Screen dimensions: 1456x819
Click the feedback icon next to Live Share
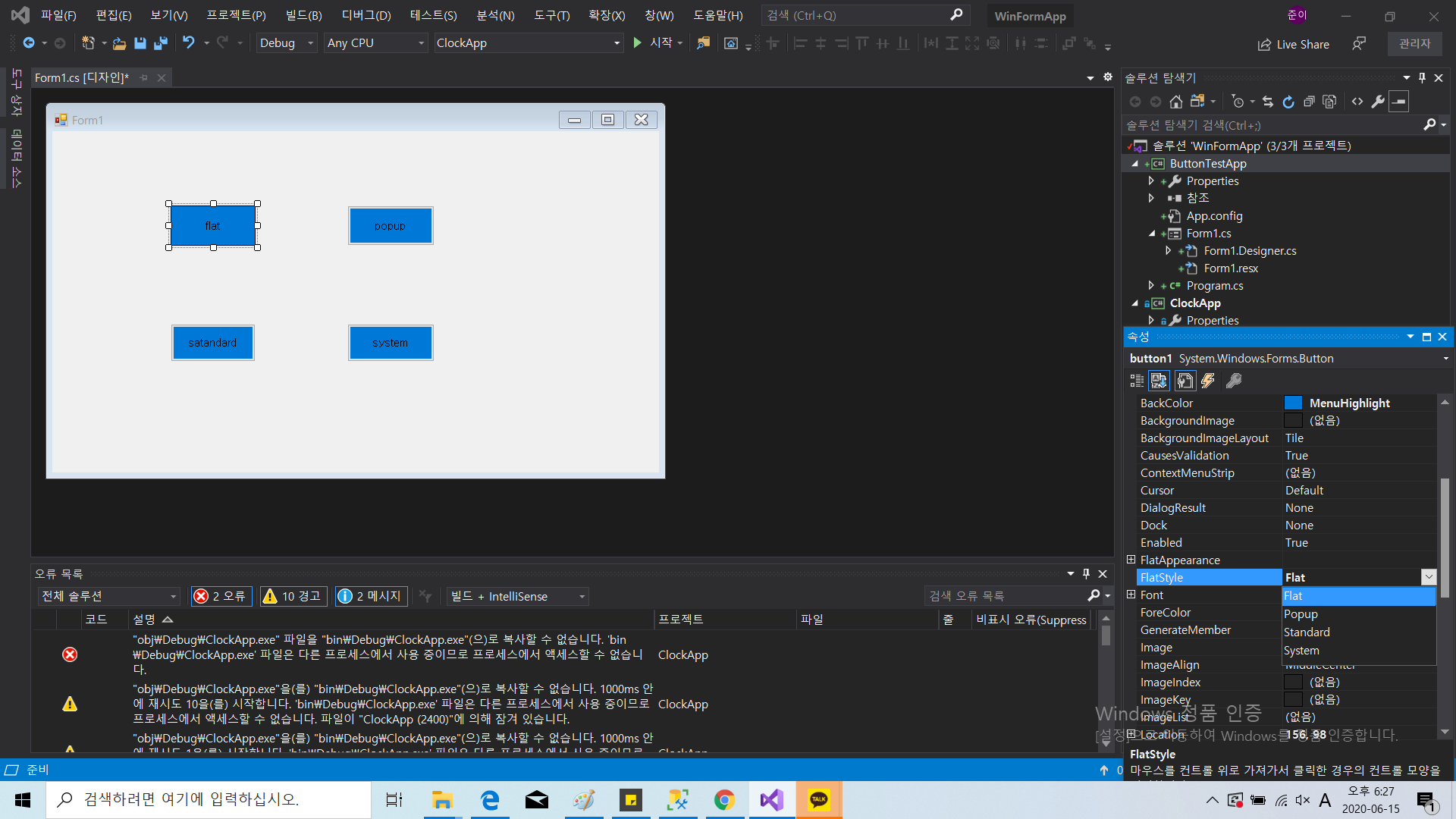(x=1359, y=44)
